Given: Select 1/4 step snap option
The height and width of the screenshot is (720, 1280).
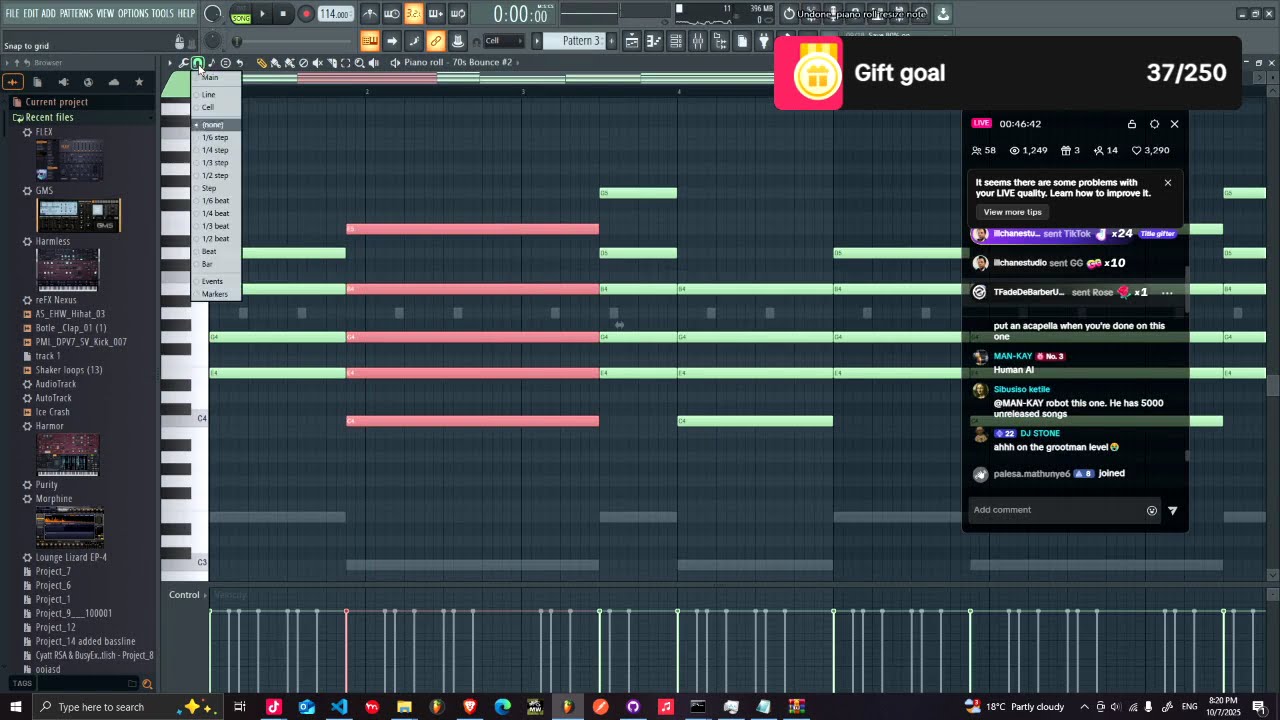Looking at the screenshot, I should 216,150.
